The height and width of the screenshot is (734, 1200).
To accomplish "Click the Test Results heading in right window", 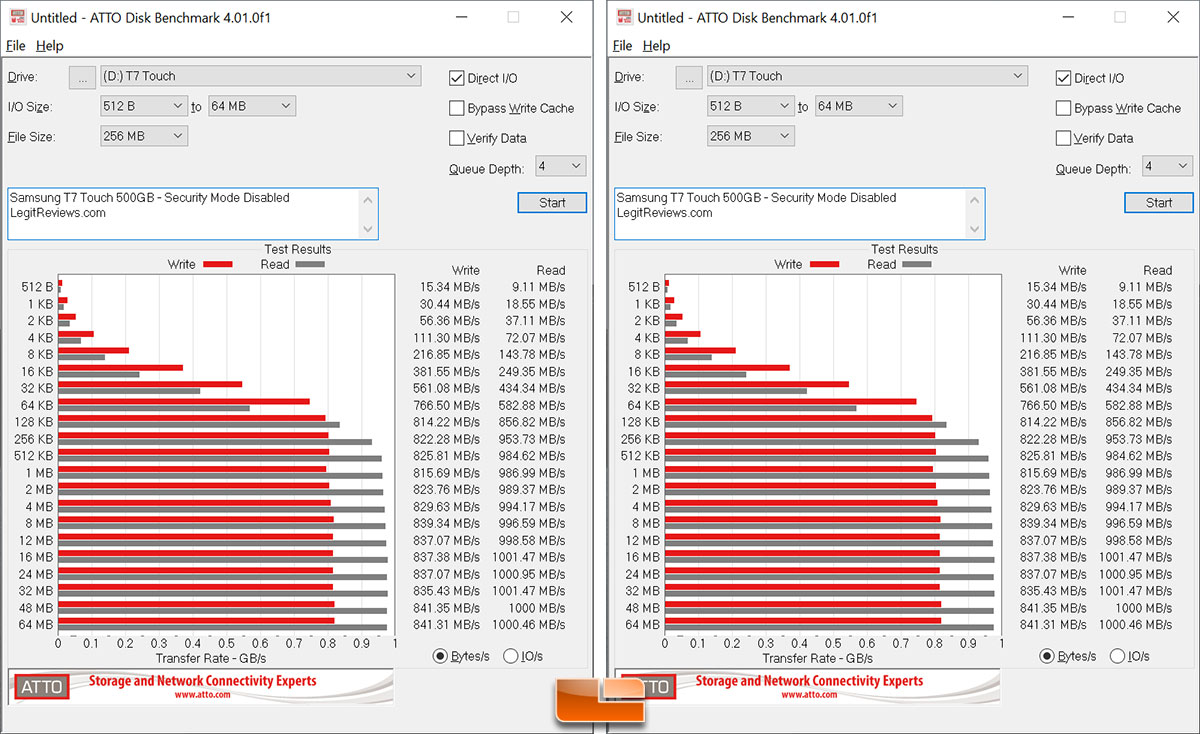I will (905, 249).
